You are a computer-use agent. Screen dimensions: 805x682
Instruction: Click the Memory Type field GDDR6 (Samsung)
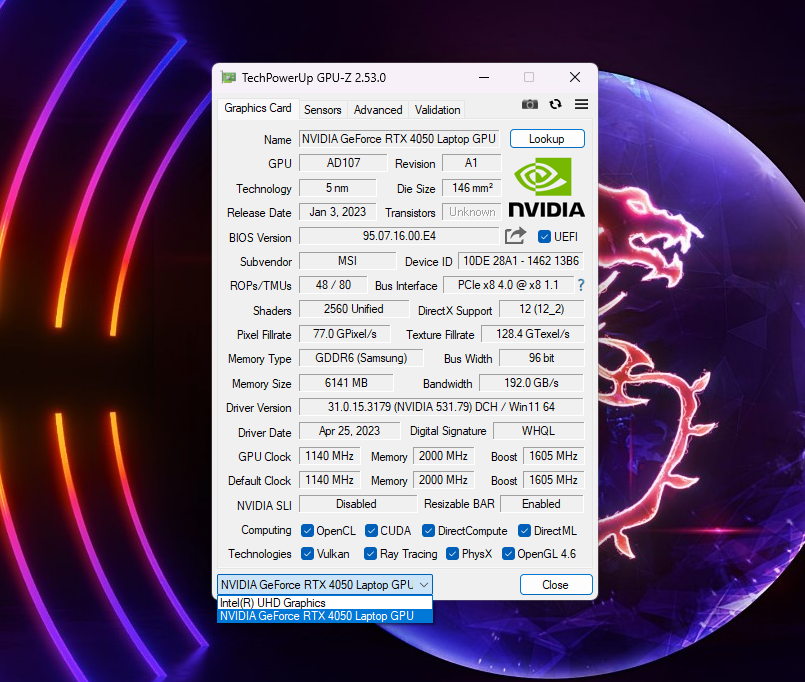click(361, 358)
